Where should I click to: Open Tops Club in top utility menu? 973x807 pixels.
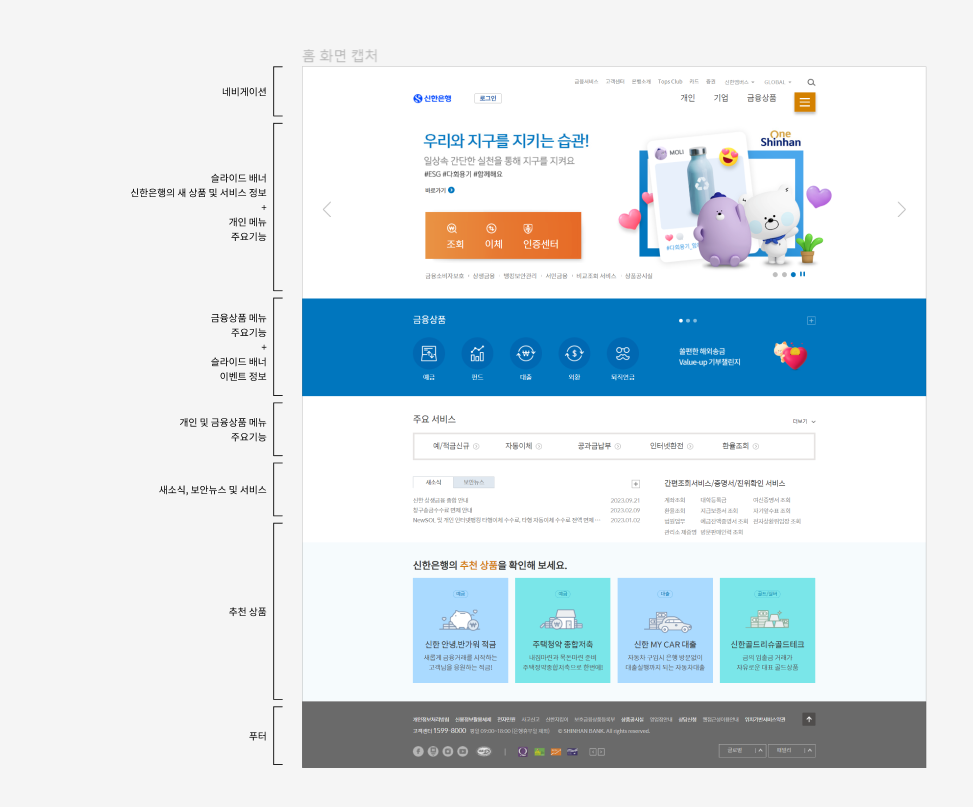click(x=670, y=81)
